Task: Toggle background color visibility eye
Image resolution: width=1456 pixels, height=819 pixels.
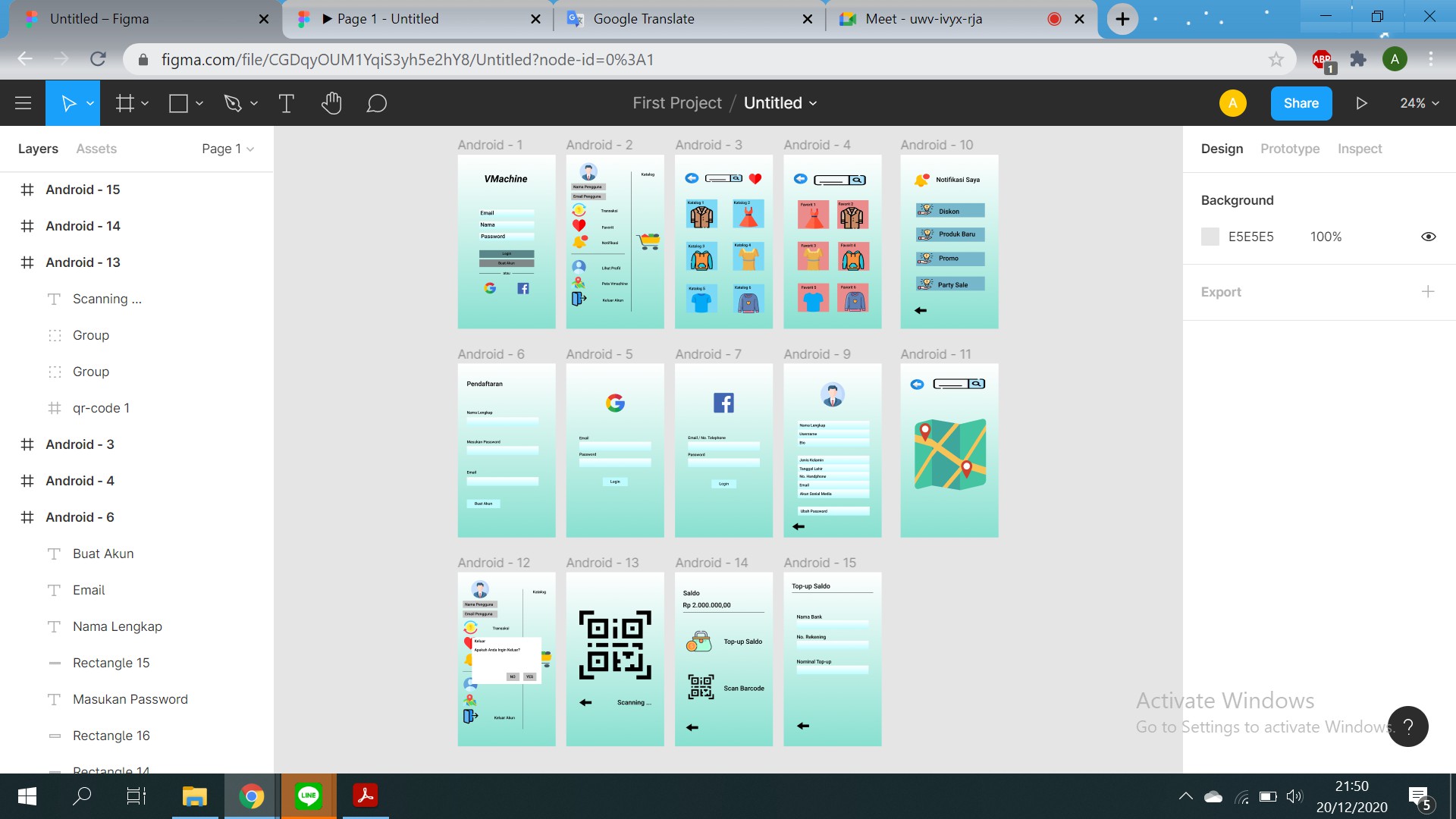Action: pyautogui.click(x=1428, y=237)
